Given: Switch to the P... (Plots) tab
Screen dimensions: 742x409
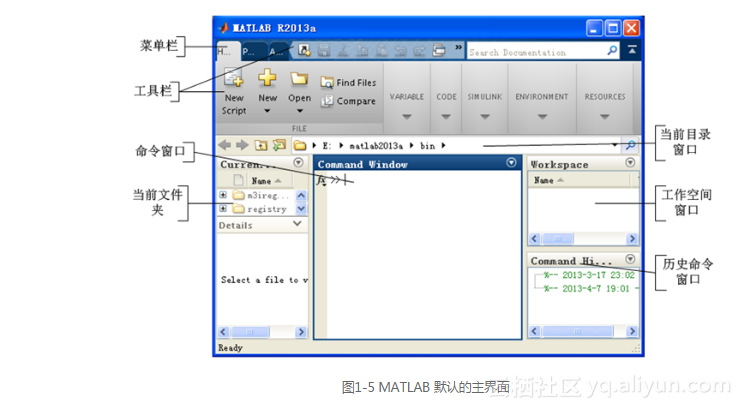Looking at the screenshot, I should 253,51.
